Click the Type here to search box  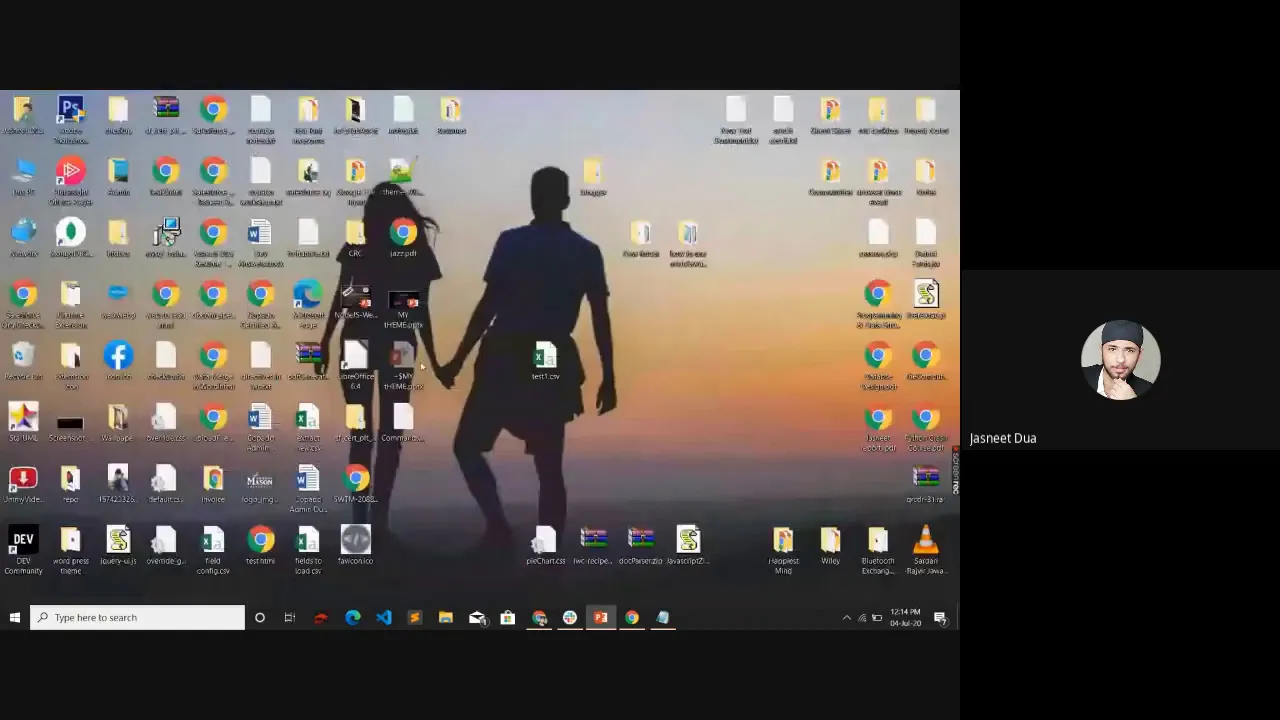[137, 618]
